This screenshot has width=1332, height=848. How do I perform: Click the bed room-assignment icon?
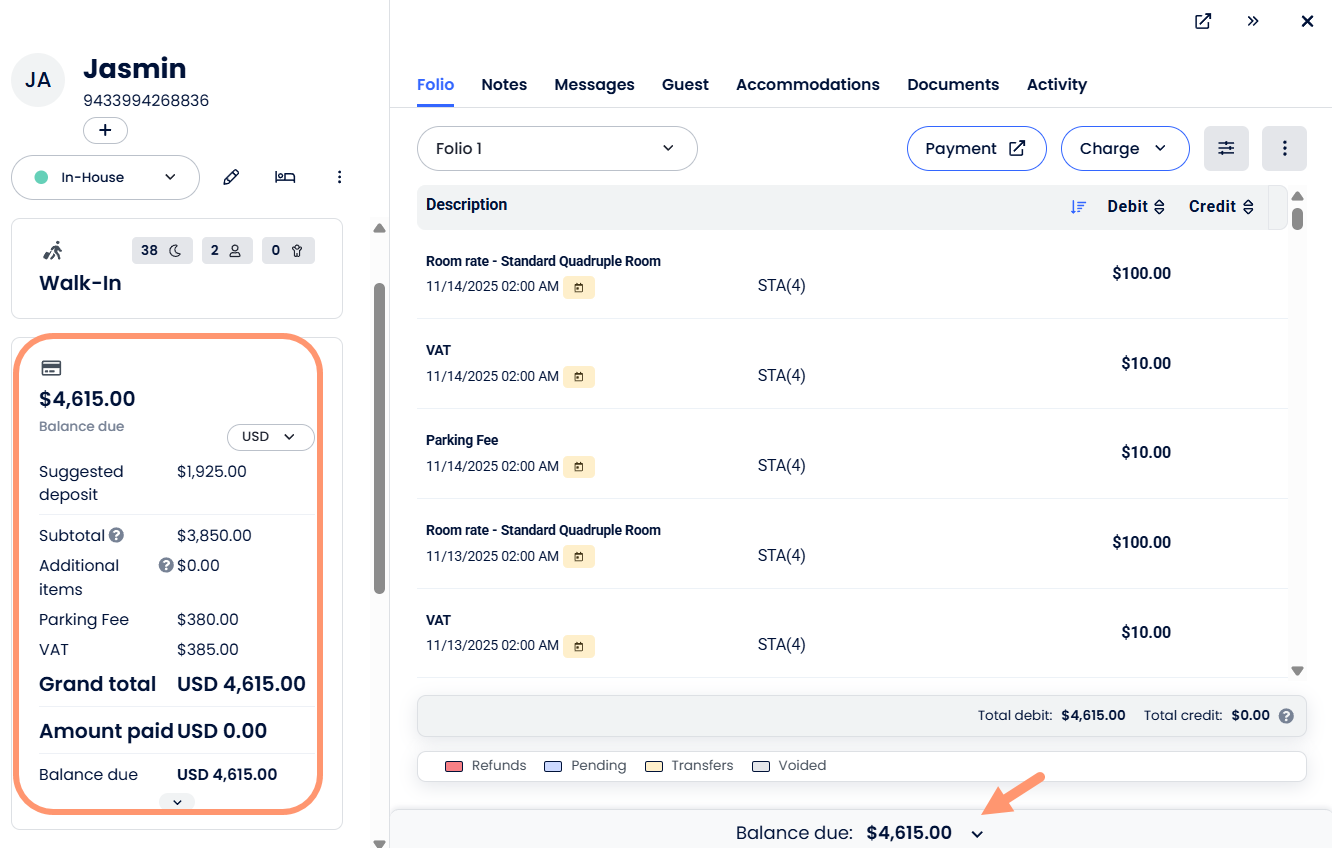(285, 177)
